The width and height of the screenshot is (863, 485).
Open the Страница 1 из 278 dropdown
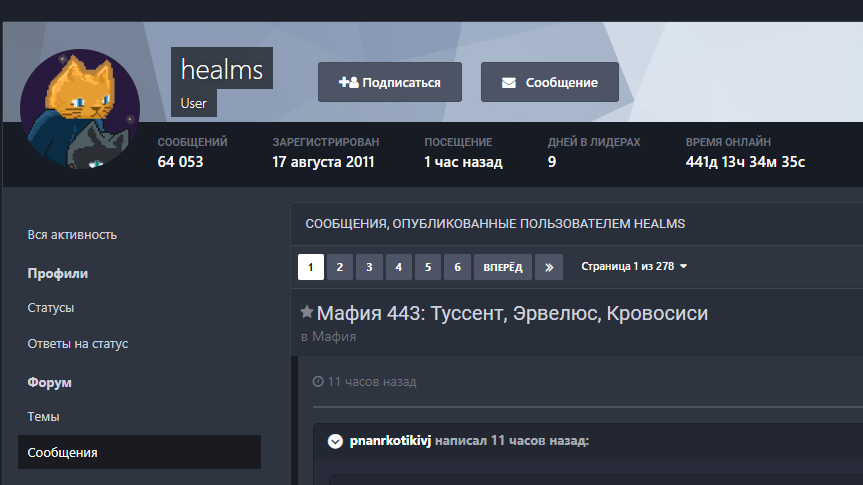[634, 266]
